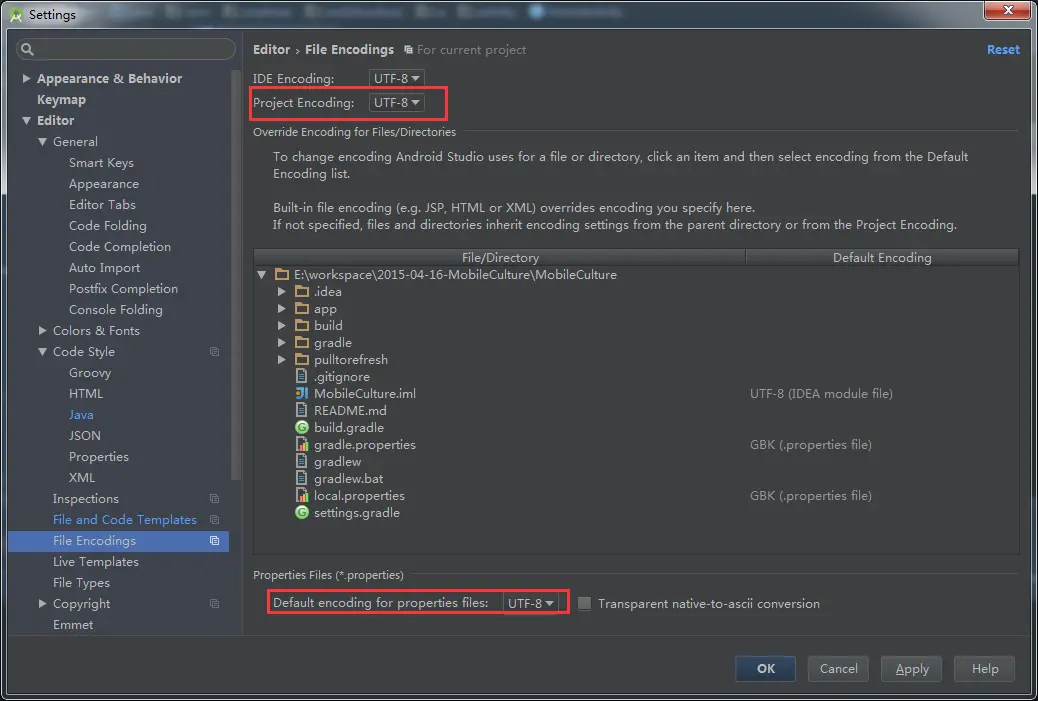Click the gradlew.bat file icon
The image size is (1038, 701).
click(302, 478)
